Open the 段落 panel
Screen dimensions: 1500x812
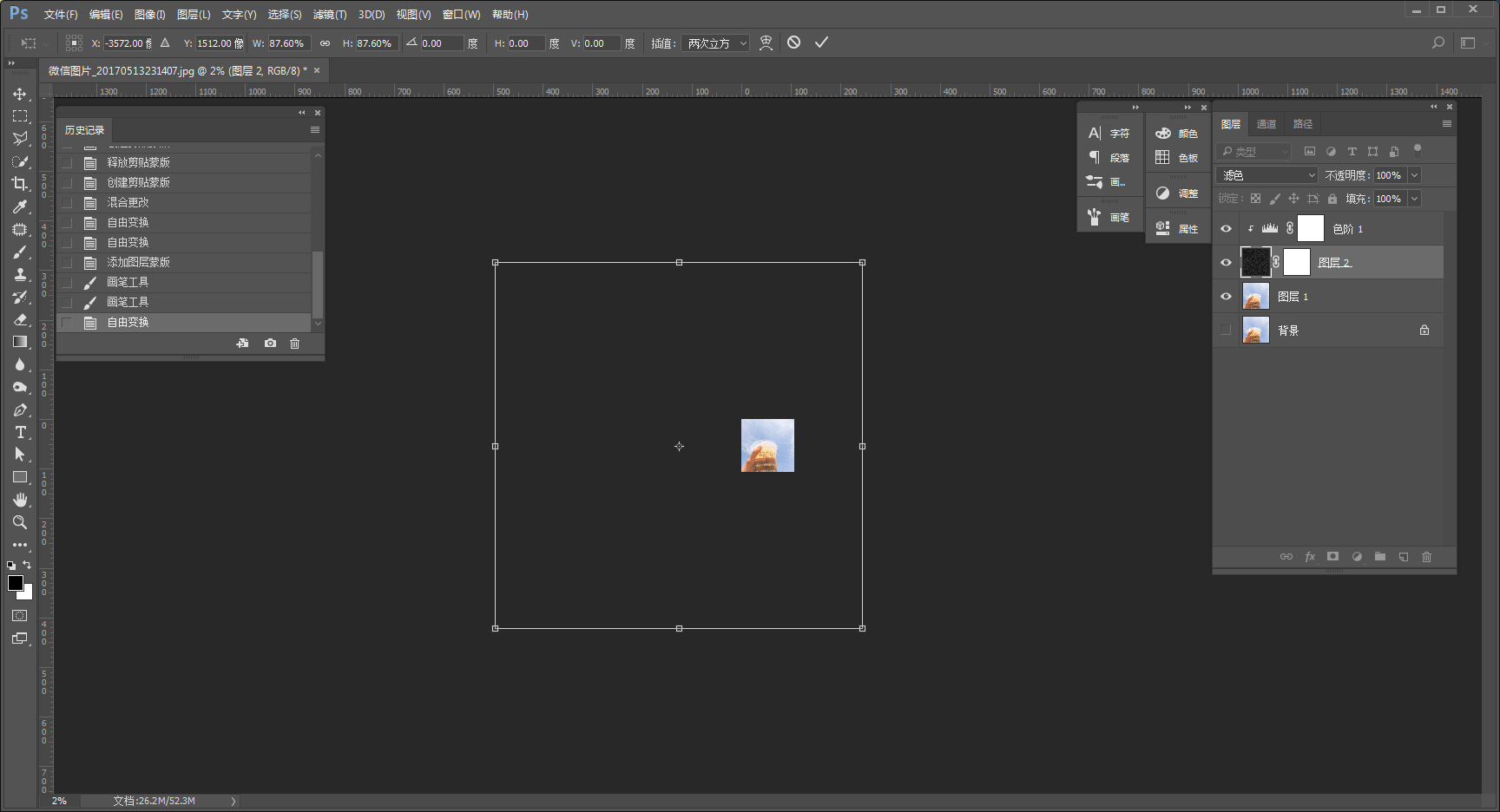coord(1109,158)
